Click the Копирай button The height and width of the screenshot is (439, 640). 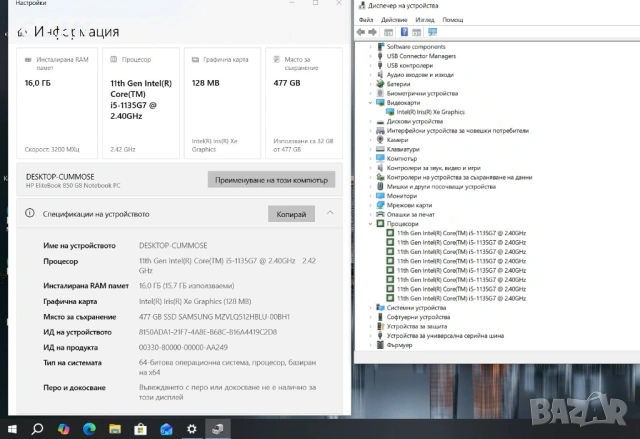[x=291, y=214]
